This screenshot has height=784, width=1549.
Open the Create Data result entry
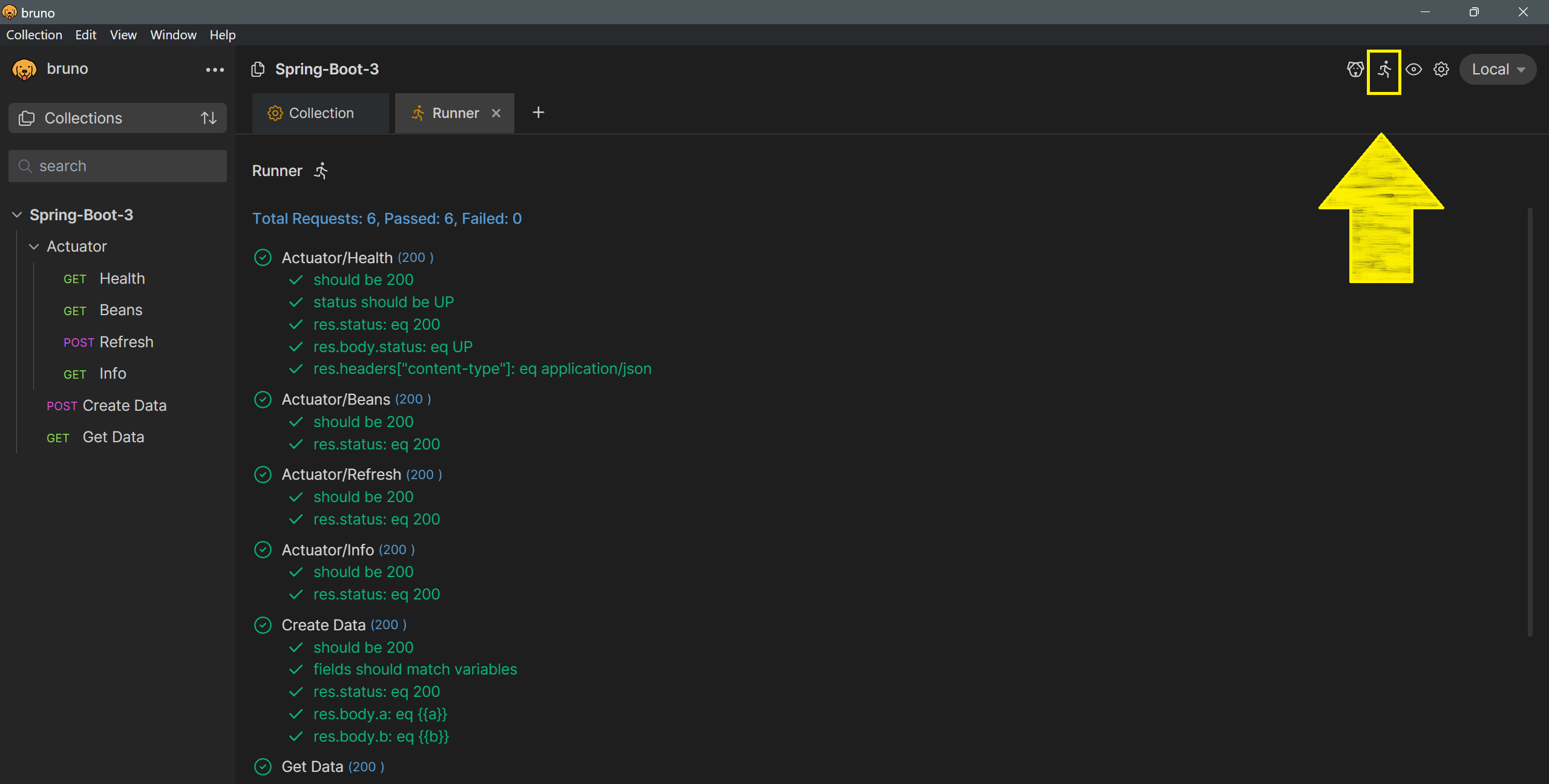click(324, 625)
